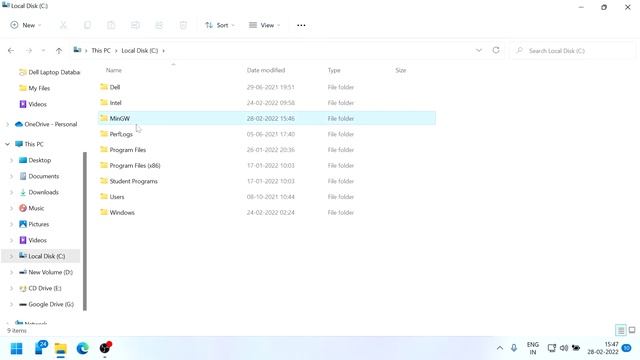Expand the Desktop tree node

(11, 160)
